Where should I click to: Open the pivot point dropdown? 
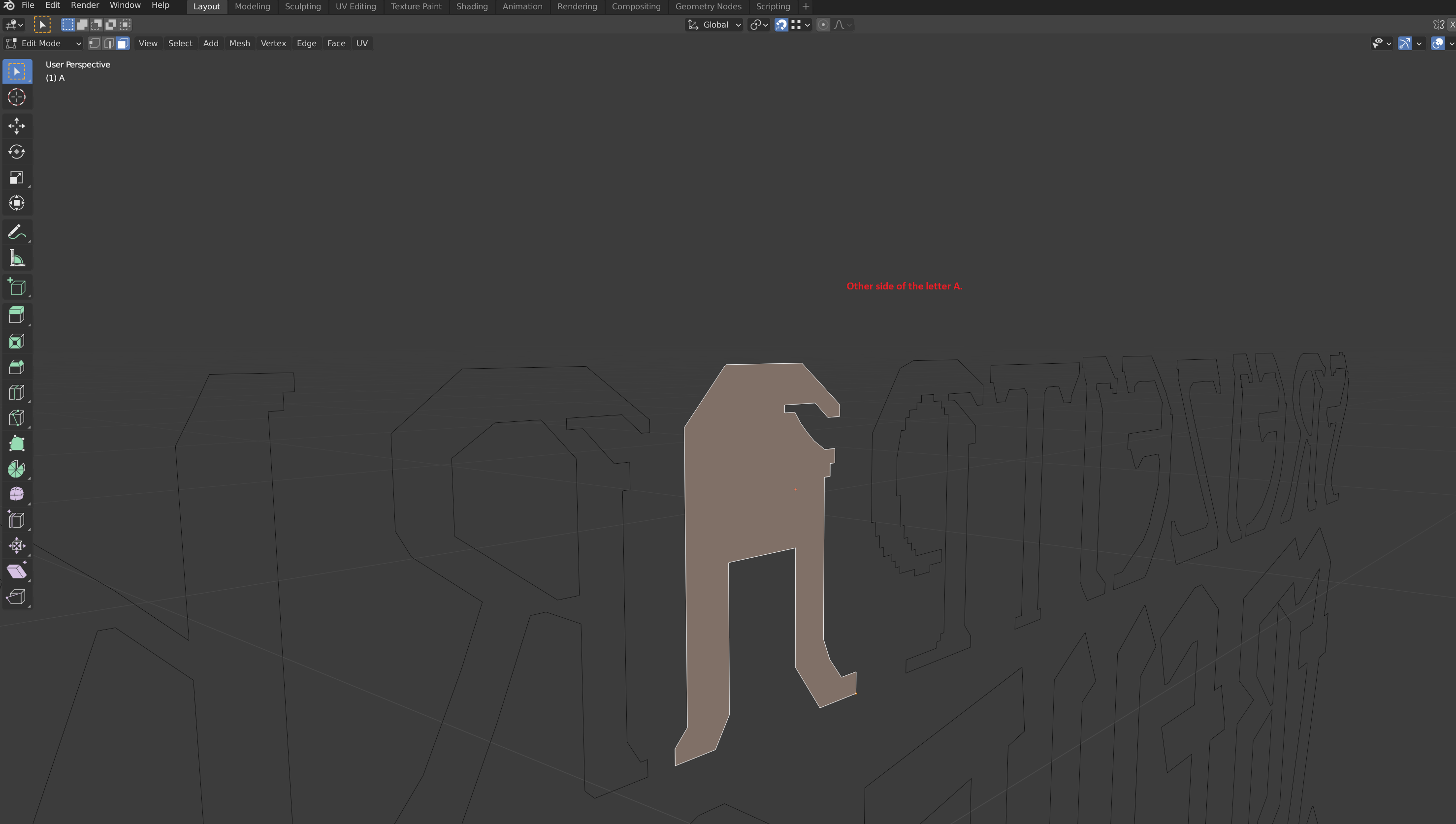click(759, 24)
